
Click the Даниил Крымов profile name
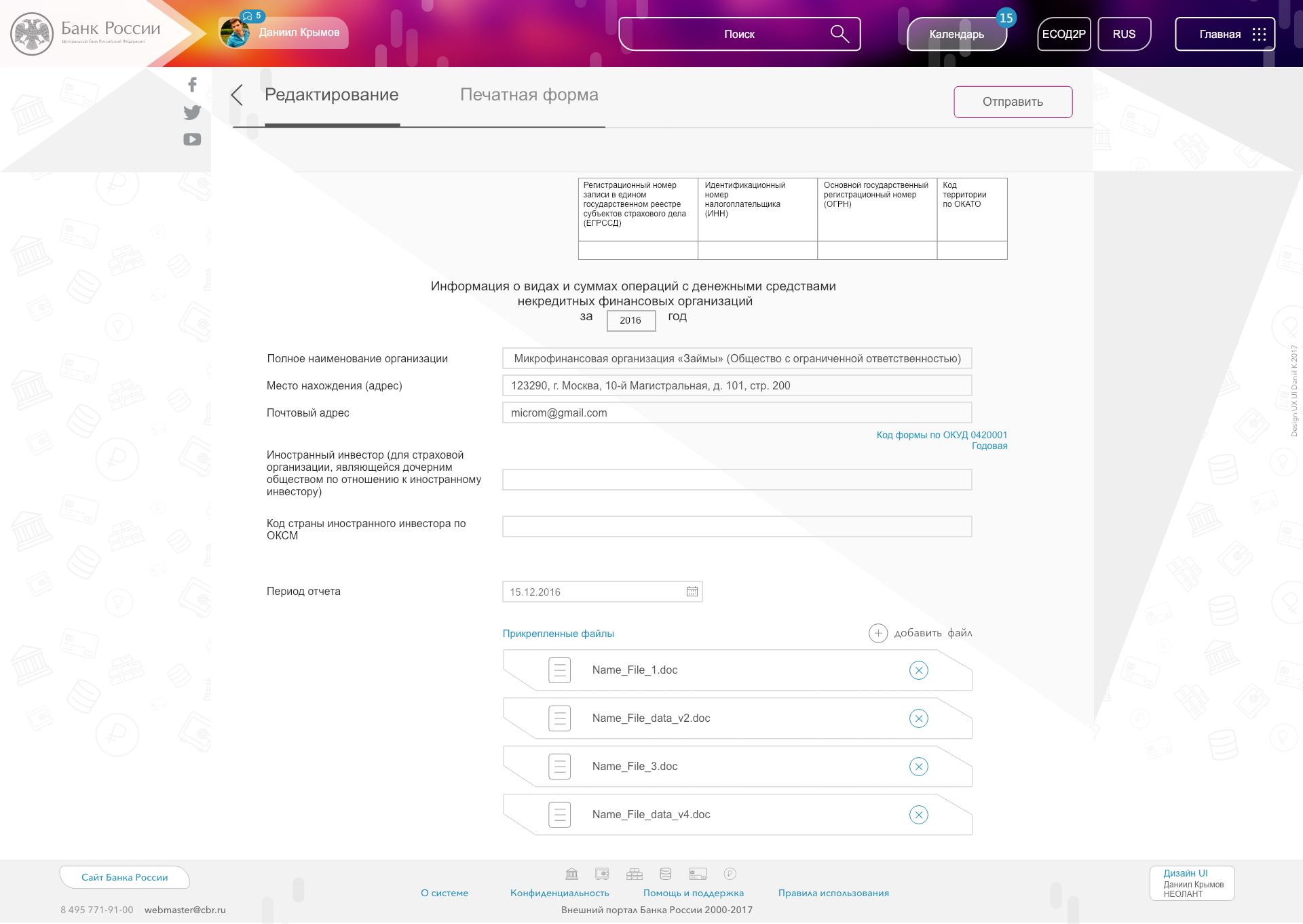point(299,33)
